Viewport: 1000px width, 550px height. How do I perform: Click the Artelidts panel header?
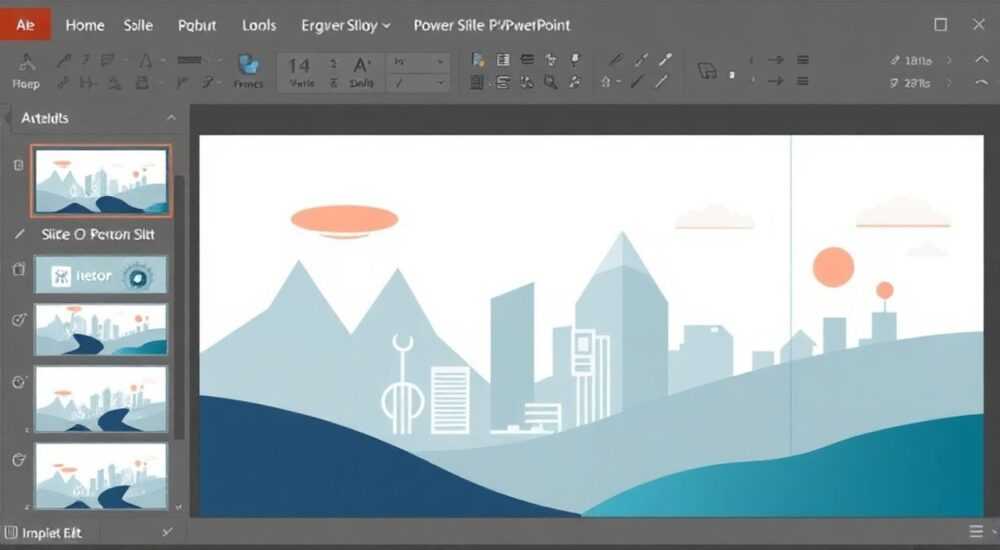45,118
